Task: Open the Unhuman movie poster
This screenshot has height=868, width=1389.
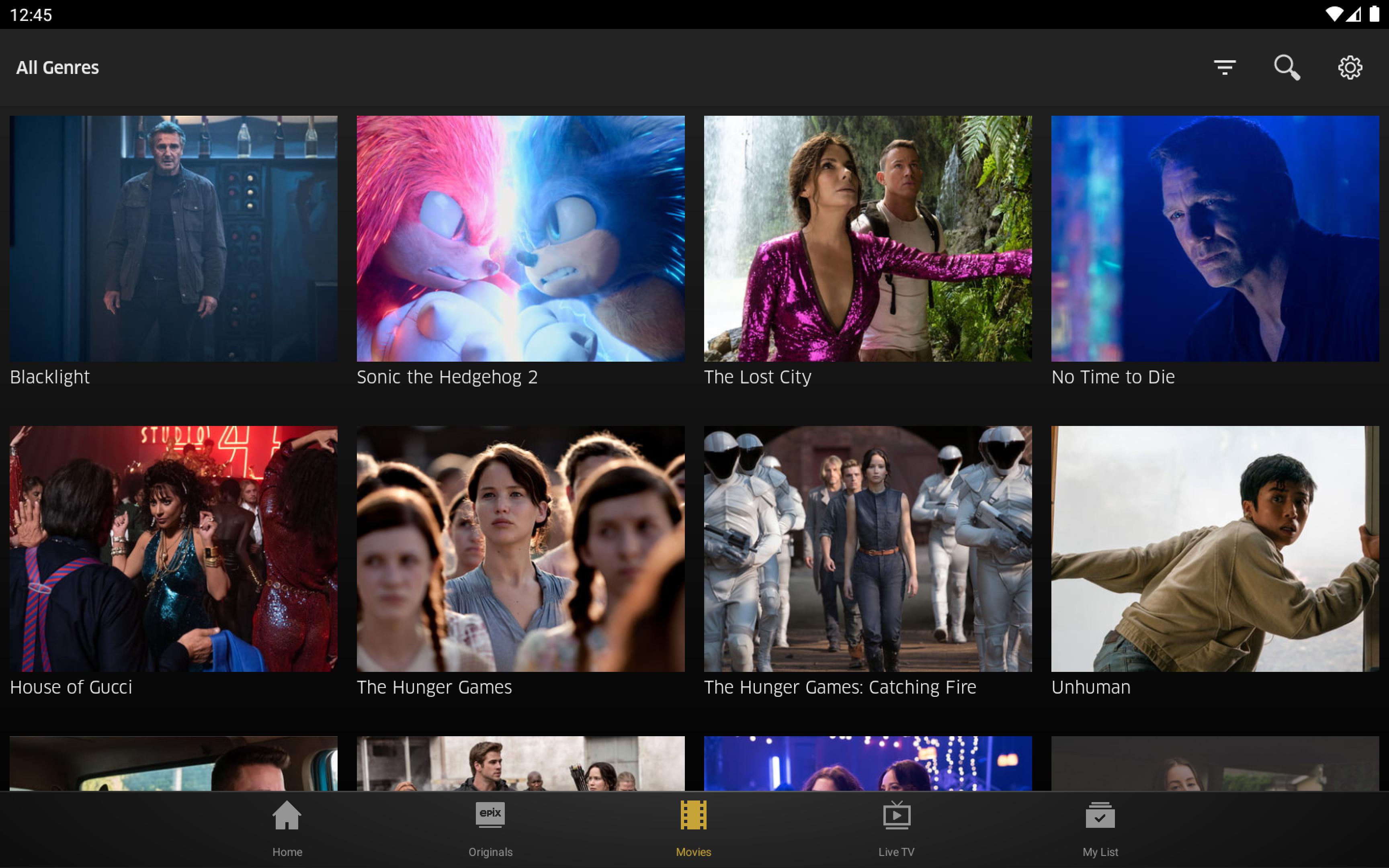Action: [1215, 549]
